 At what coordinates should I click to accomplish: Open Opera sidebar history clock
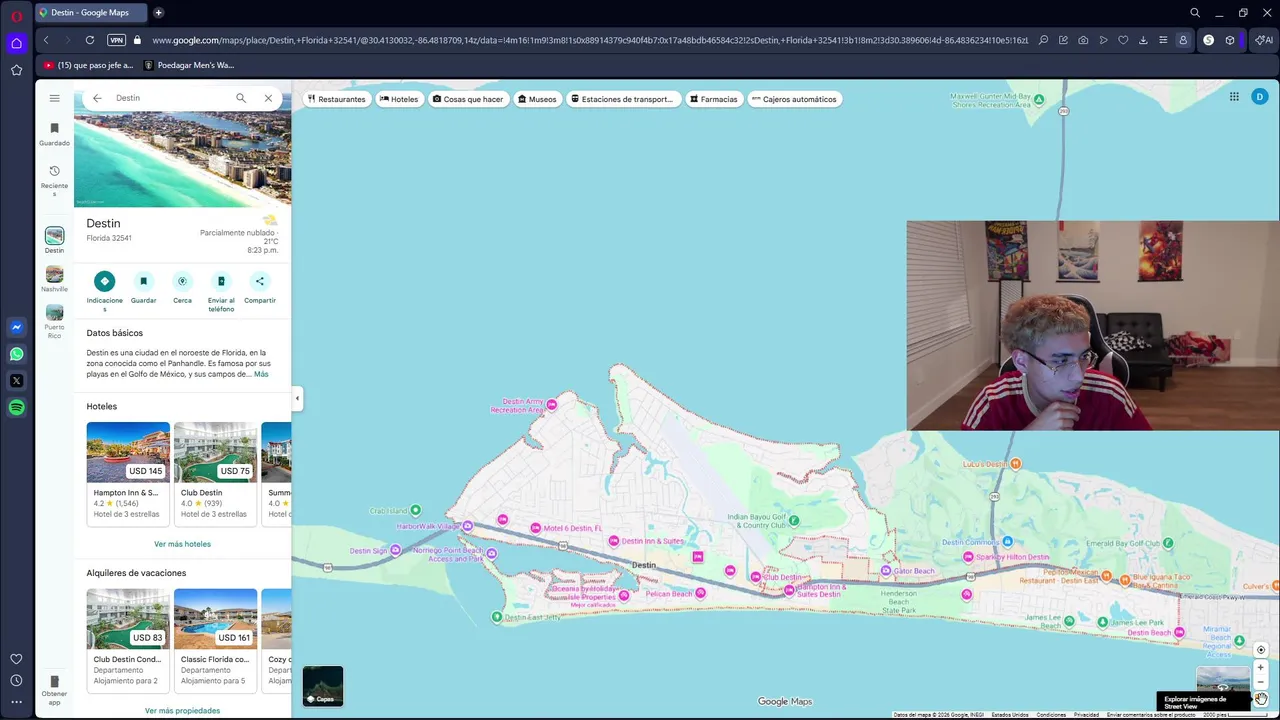(x=16, y=680)
